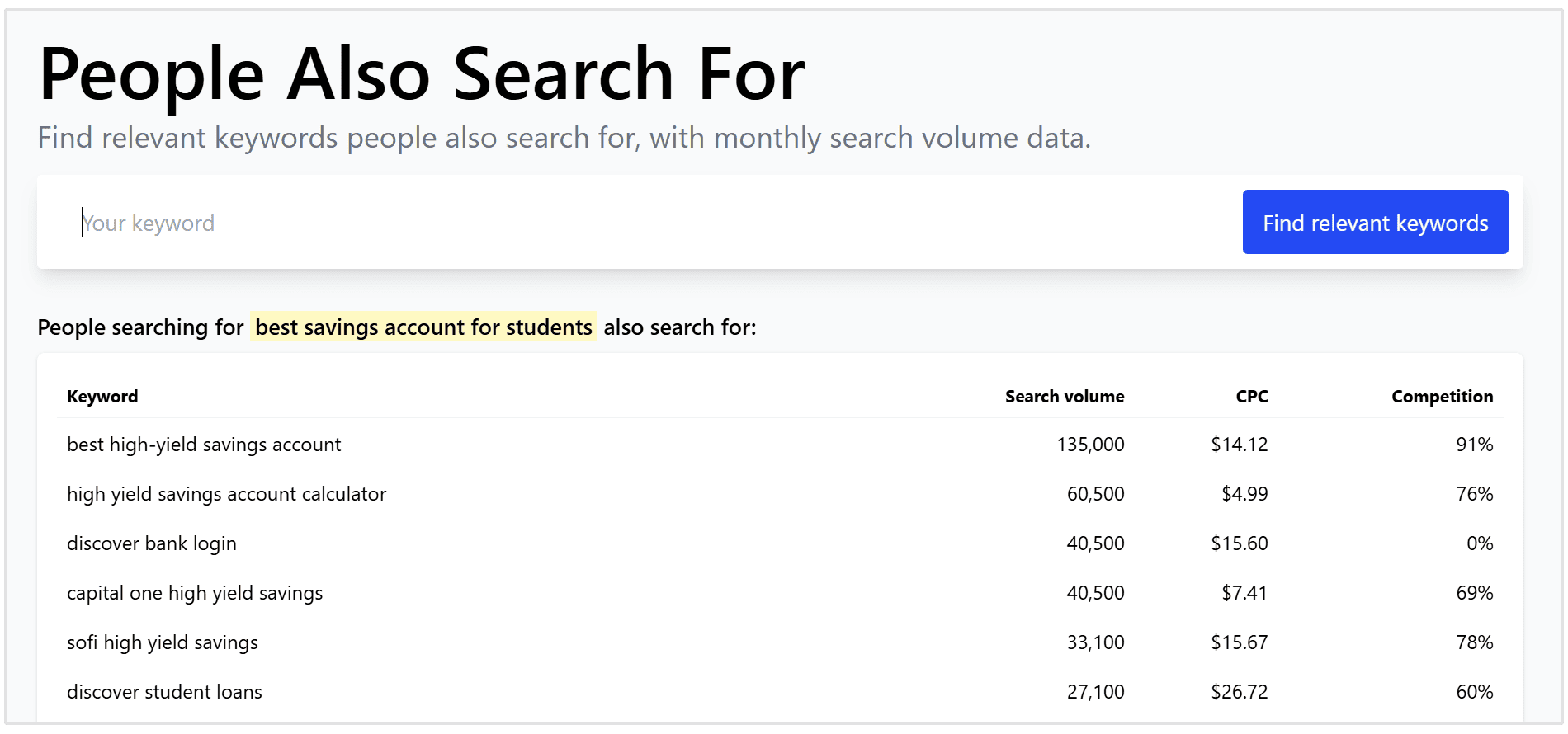The height and width of the screenshot is (734, 1568).
Task: Click the discover bank login keyword row
Action: [152, 543]
